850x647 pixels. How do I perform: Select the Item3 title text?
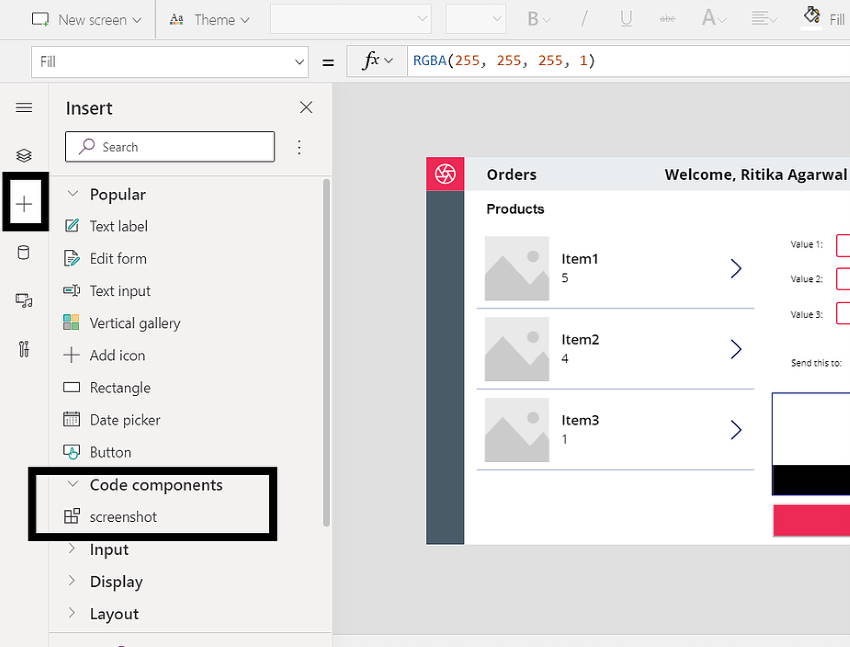[580, 420]
